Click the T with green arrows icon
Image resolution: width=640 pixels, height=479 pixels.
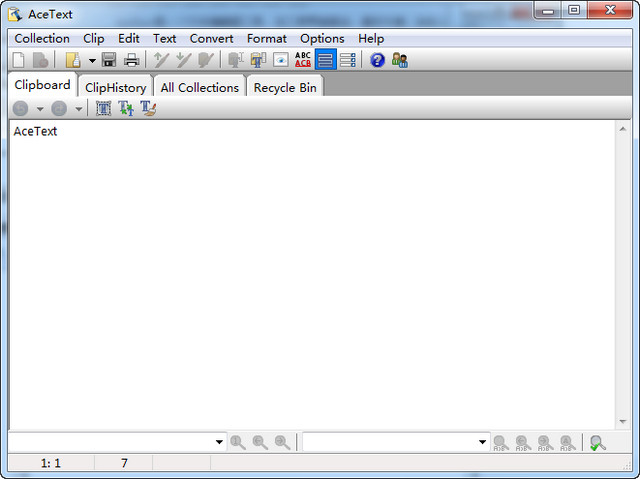point(126,109)
